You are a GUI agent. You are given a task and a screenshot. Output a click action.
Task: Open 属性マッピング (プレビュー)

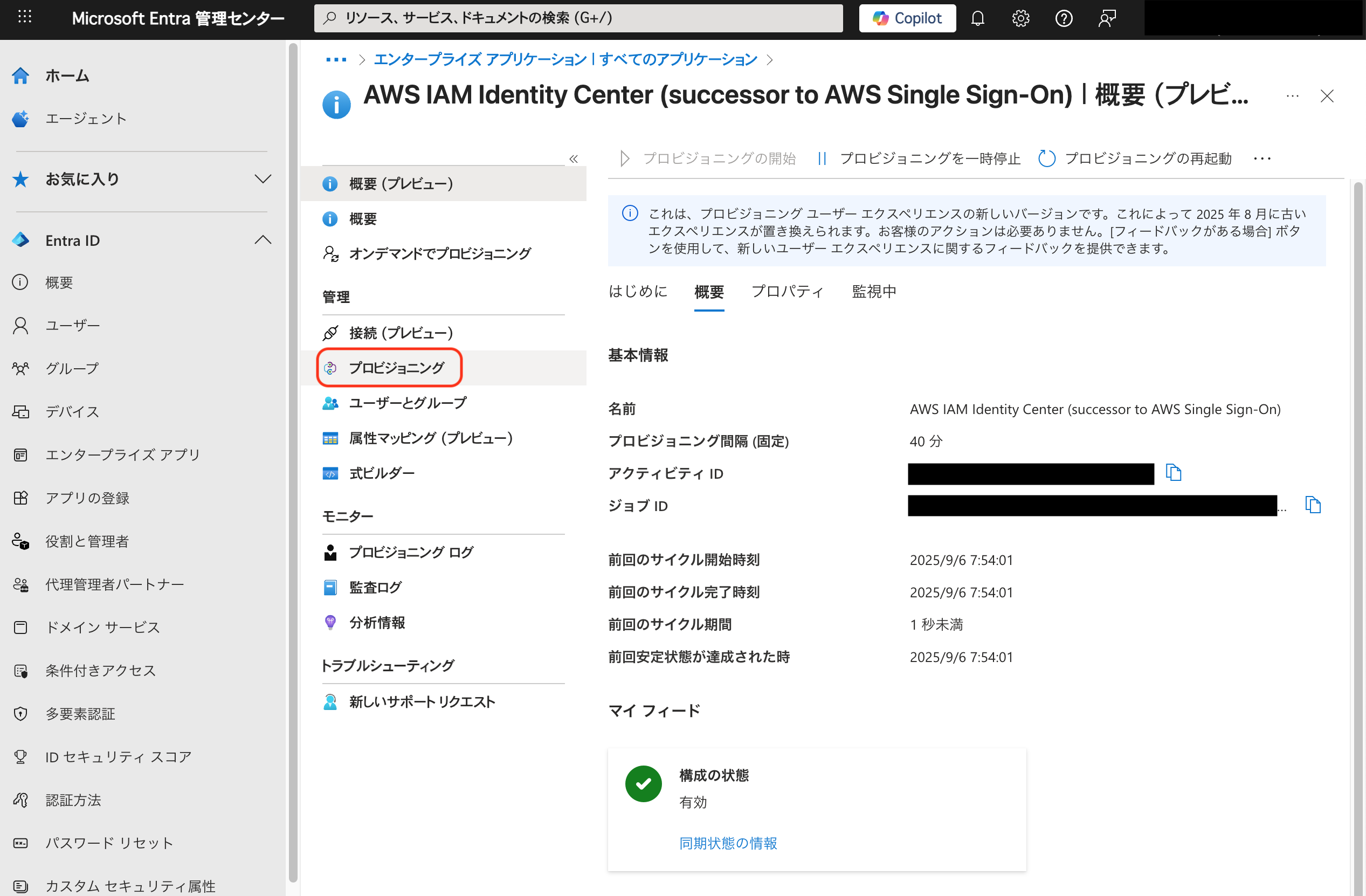[431, 437]
